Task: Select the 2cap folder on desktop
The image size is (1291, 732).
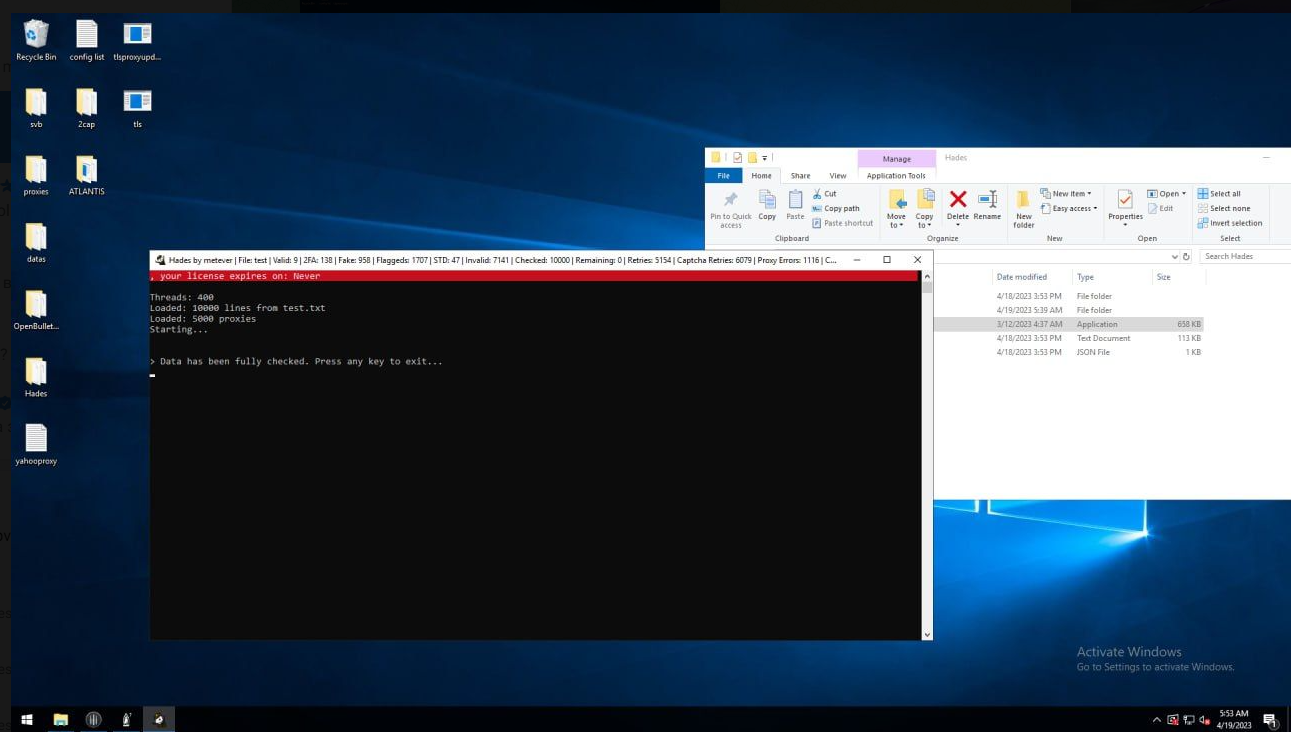Action: [x=87, y=108]
